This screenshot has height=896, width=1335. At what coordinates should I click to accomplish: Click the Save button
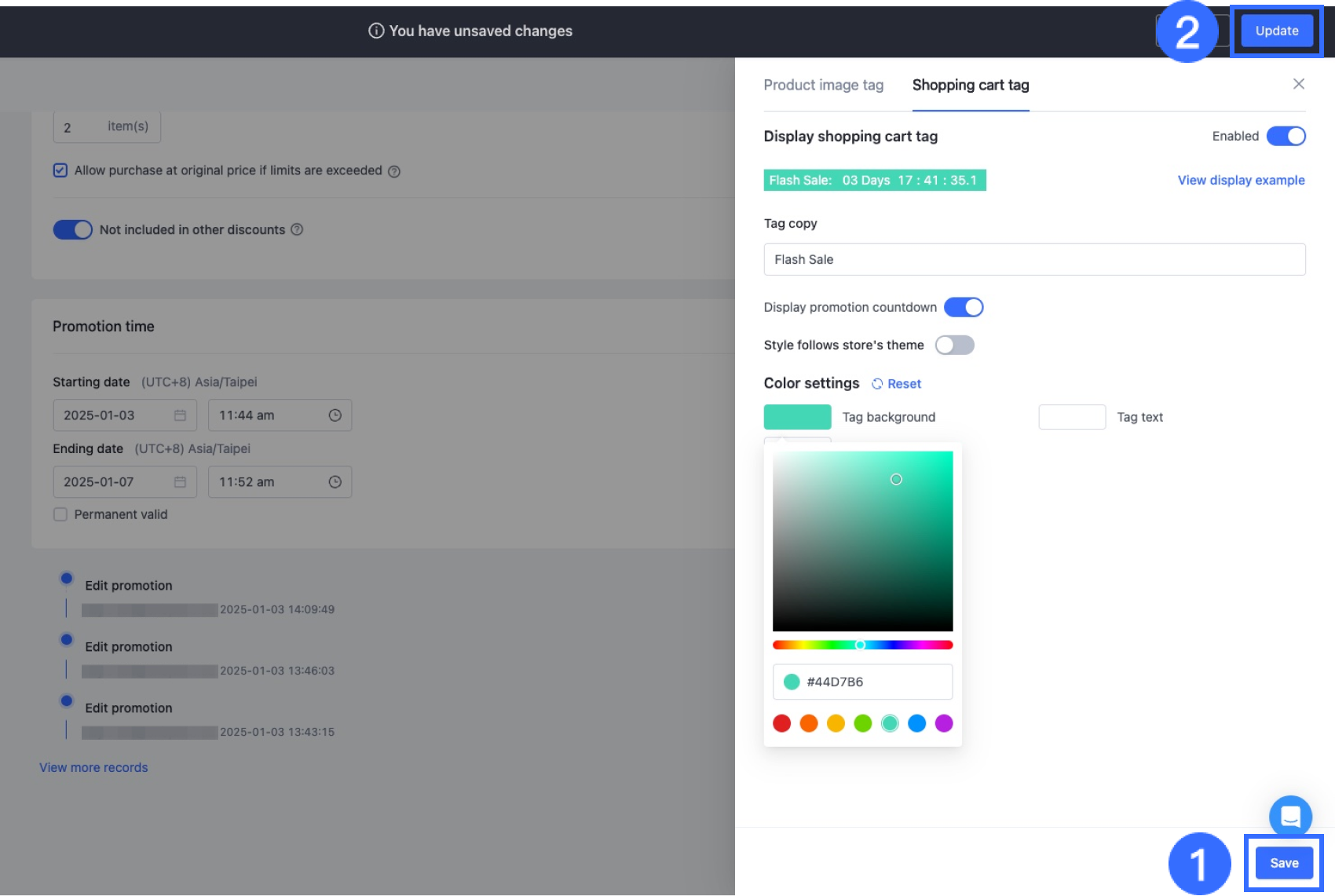pos(1284,863)
